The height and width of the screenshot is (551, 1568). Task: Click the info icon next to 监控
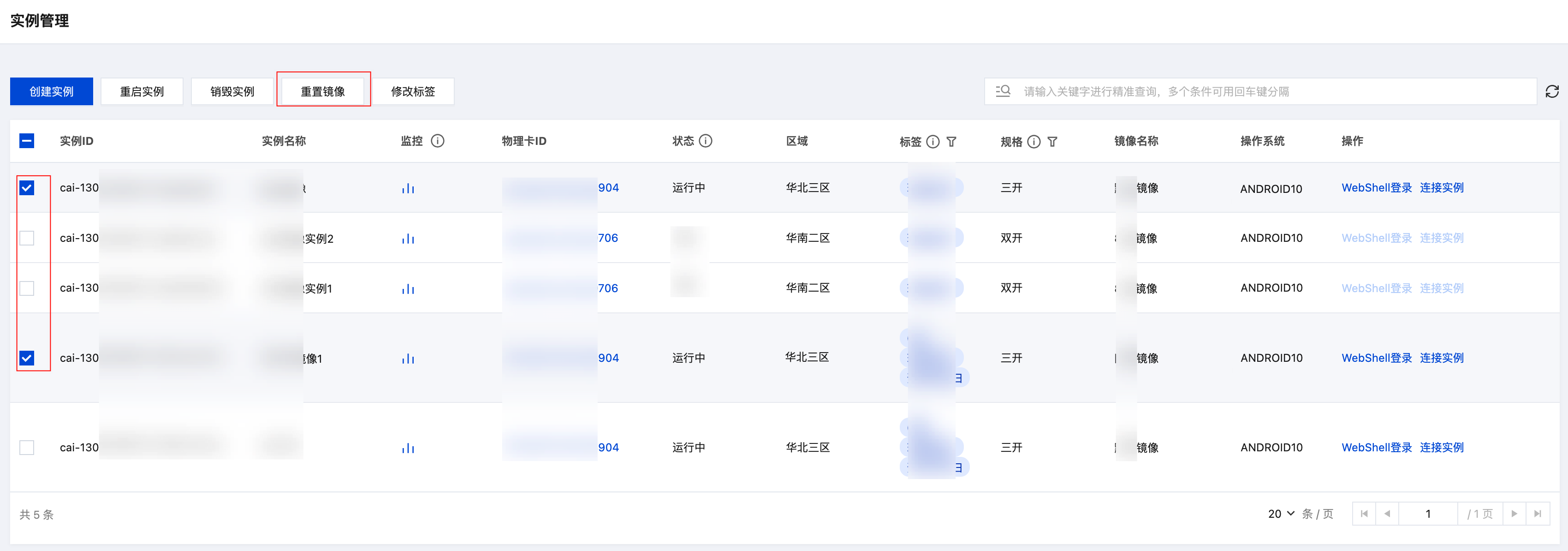(438, 141)
